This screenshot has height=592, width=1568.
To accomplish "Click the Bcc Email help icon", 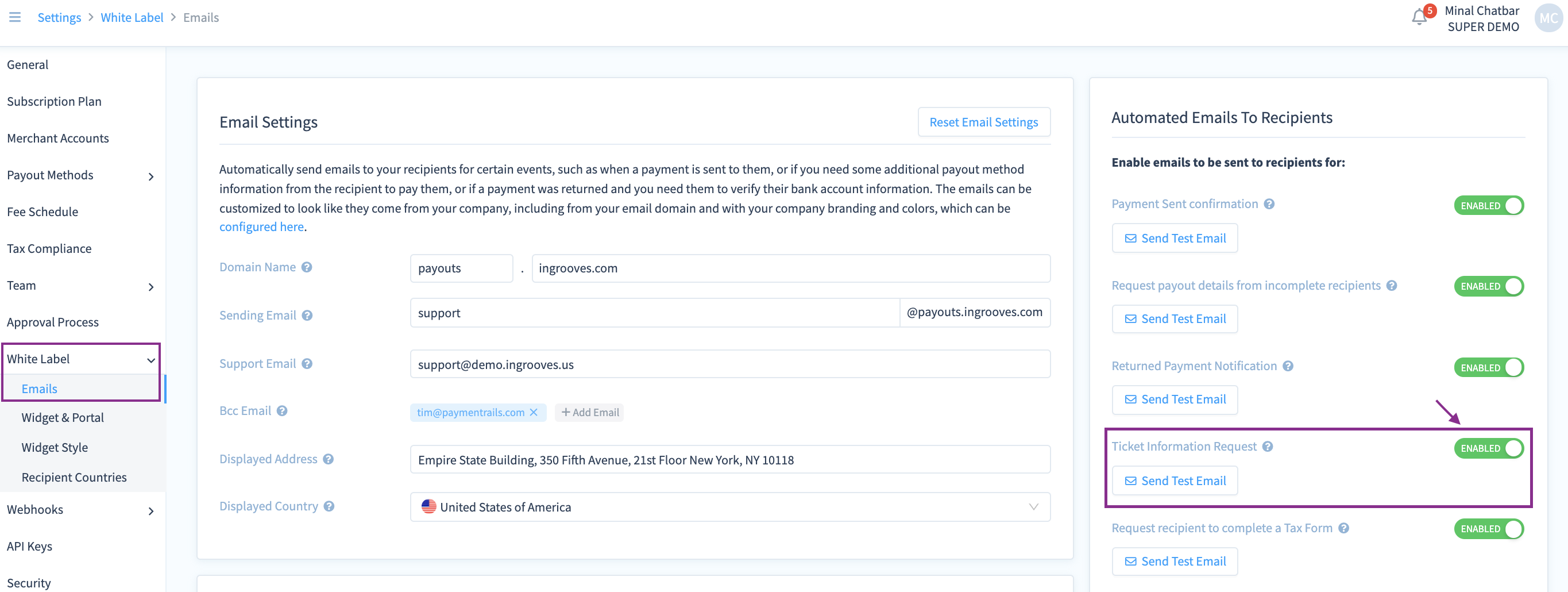I will (x=282, y=411).
